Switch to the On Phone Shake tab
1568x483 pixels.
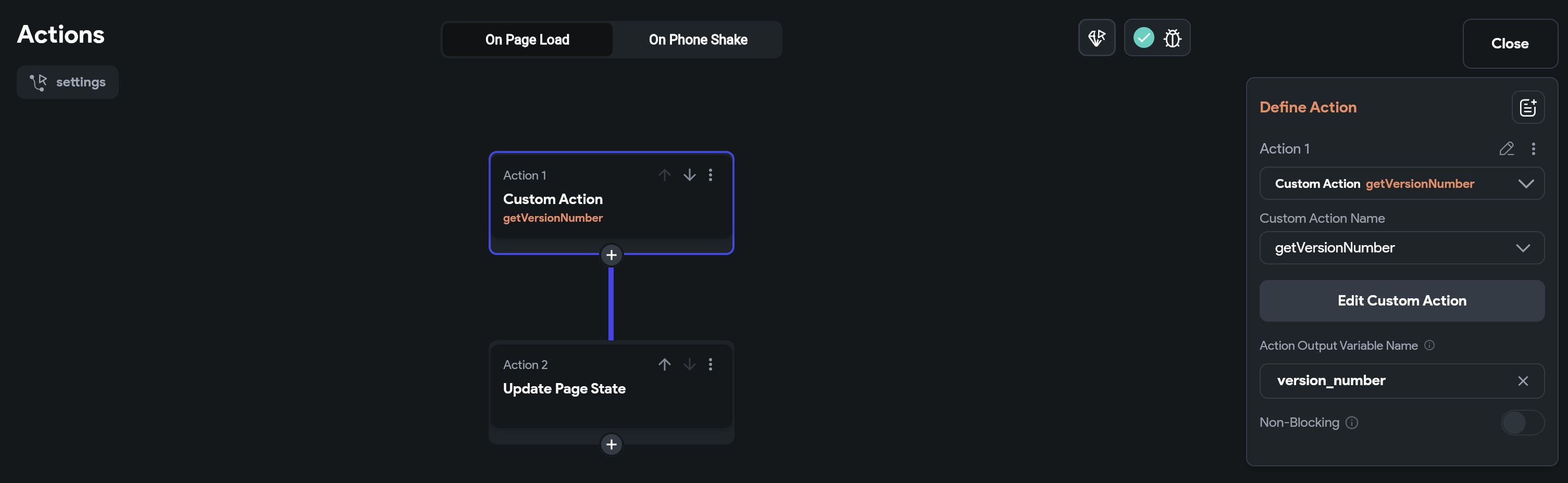(698, 40)
